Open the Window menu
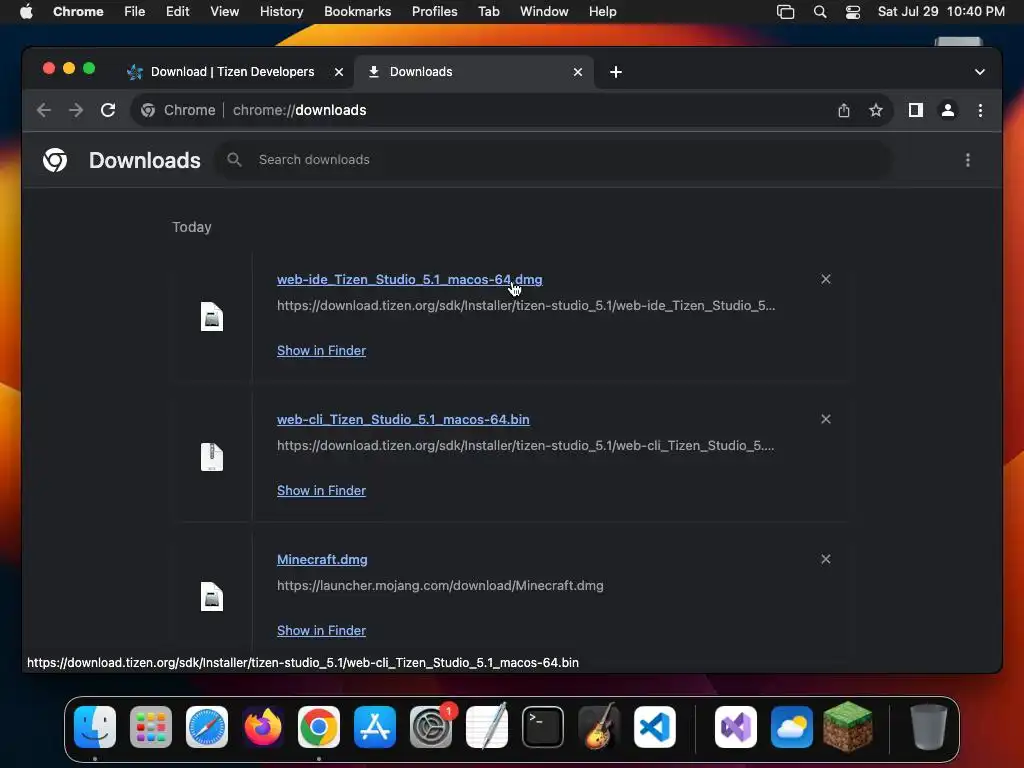 click(544, 12)
